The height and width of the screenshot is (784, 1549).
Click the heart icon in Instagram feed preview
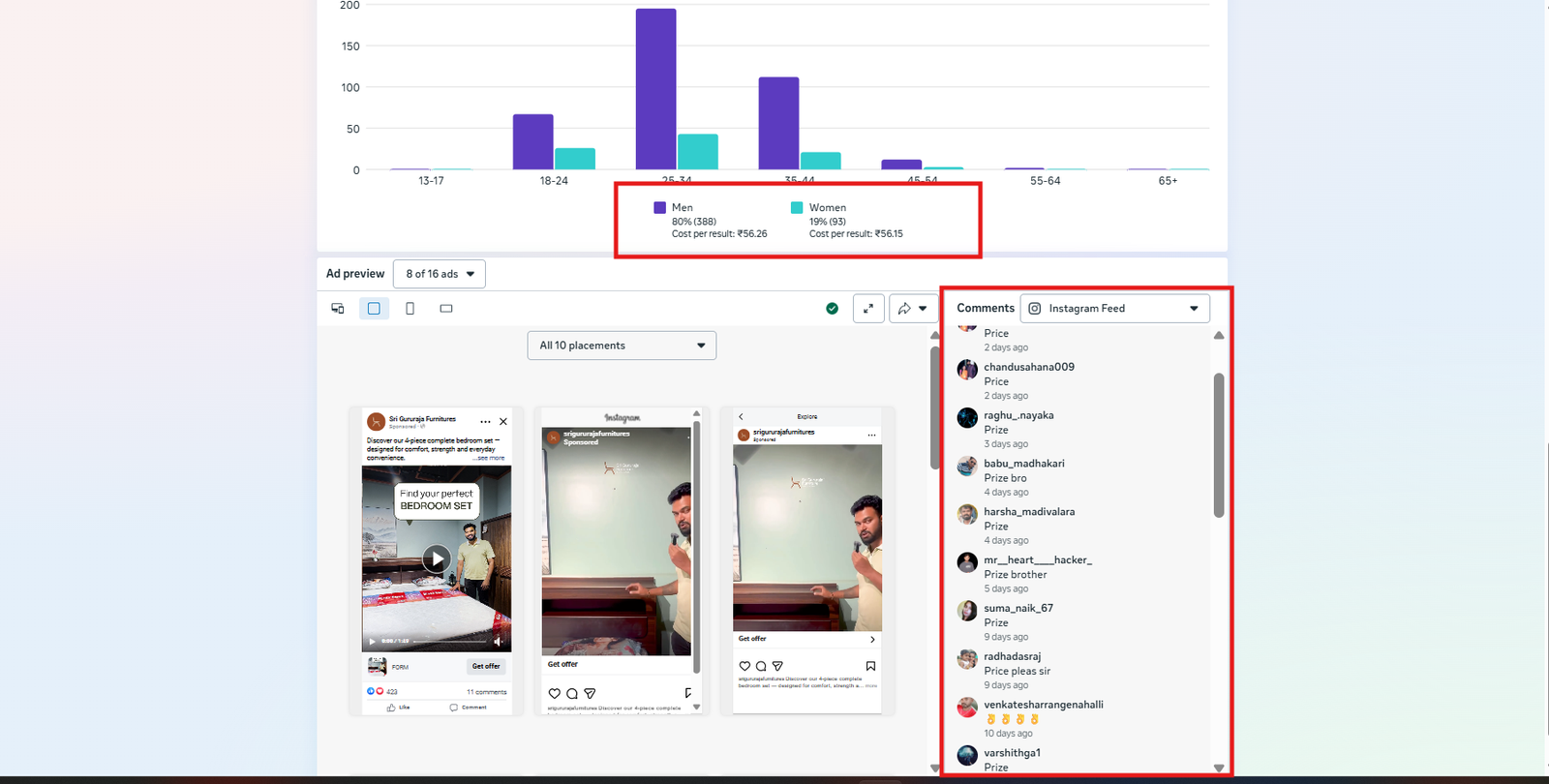554,693
